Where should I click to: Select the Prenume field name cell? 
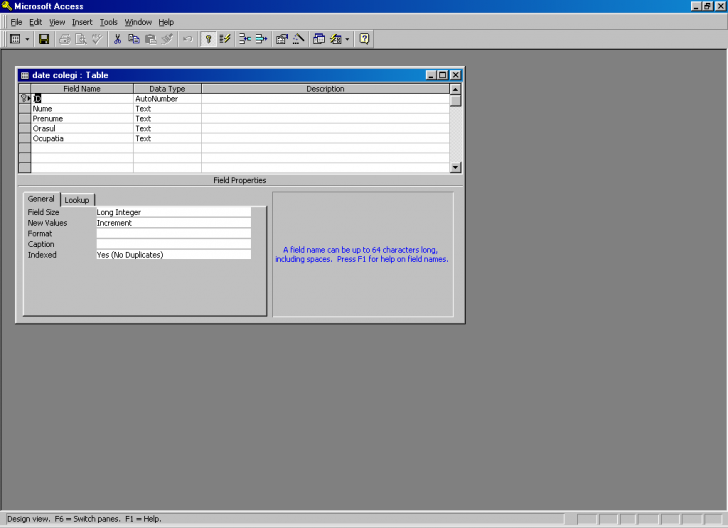tap(82, 118)
